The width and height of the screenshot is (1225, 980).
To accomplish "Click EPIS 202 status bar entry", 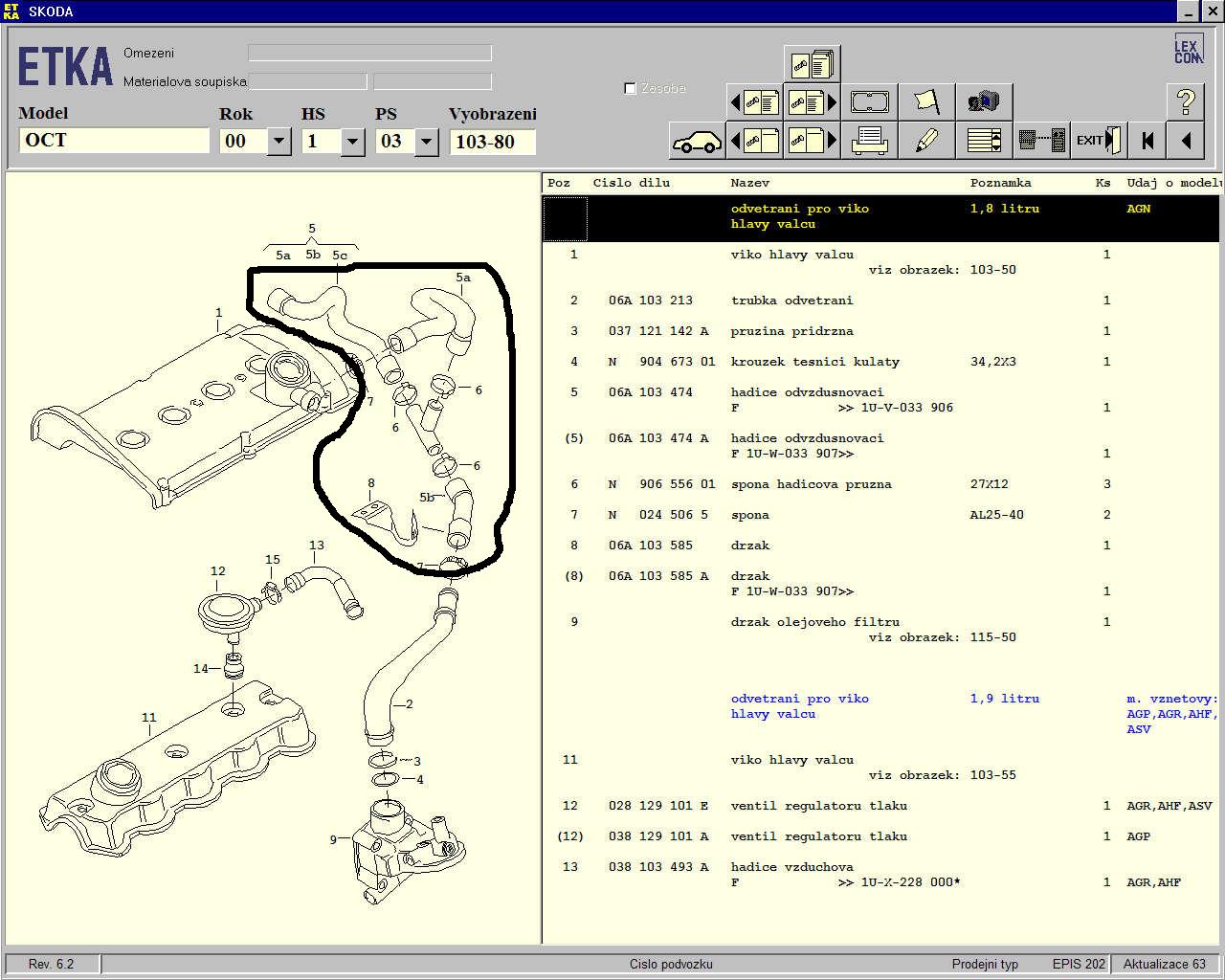I will [x=1079, y=964].
